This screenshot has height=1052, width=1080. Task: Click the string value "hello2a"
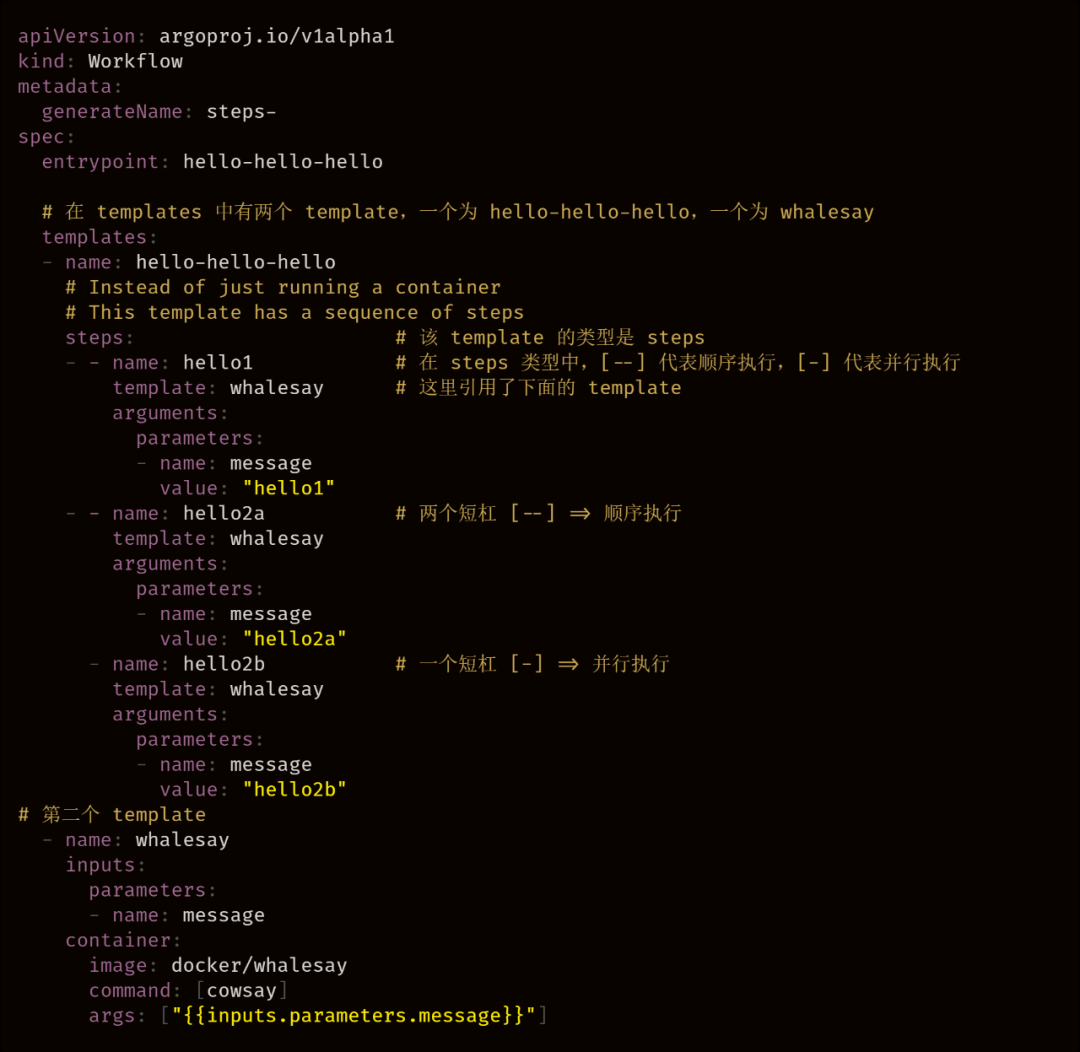click(294, 639)
